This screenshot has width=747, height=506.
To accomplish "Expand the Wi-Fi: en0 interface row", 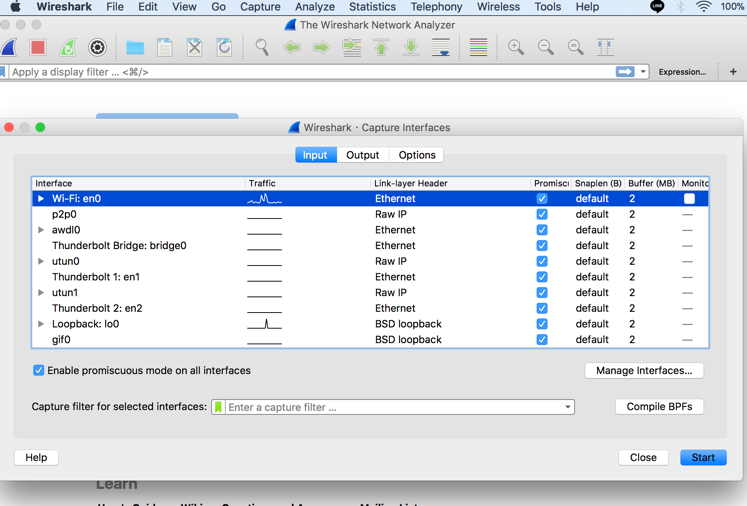I will click(x=41, y=199).
